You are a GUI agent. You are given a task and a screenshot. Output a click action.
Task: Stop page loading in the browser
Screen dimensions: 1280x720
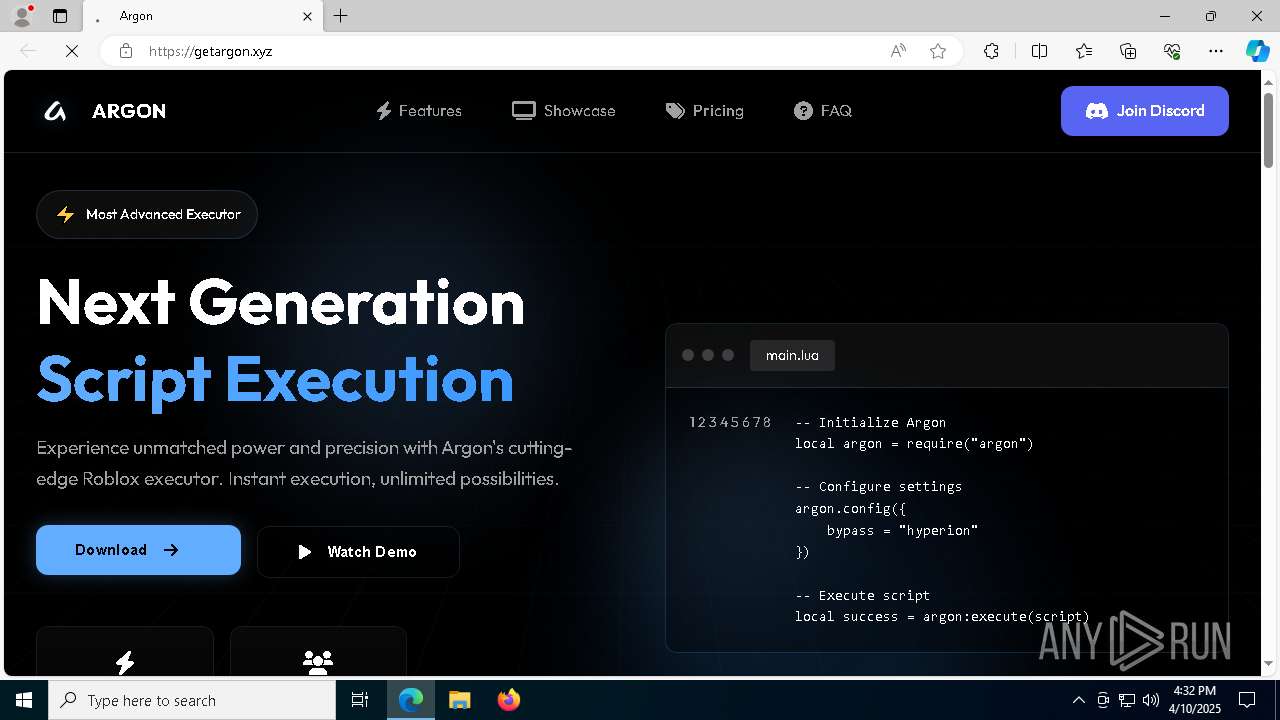point(72,51)
